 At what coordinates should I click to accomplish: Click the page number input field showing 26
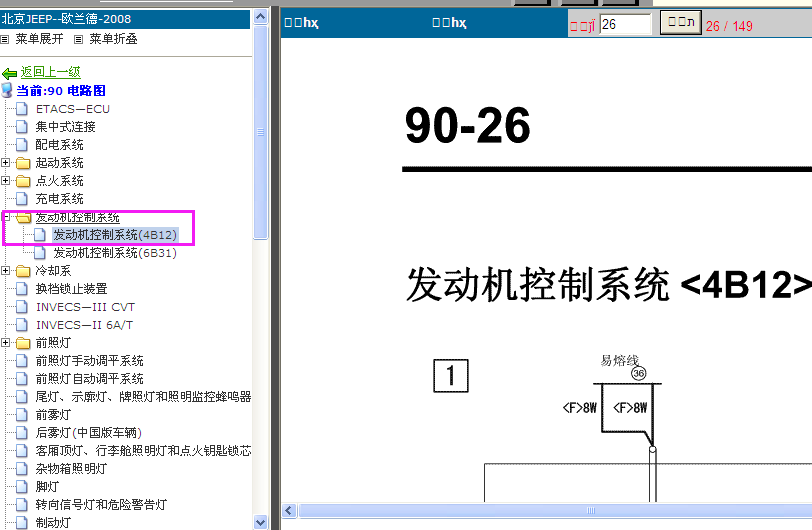625,24
